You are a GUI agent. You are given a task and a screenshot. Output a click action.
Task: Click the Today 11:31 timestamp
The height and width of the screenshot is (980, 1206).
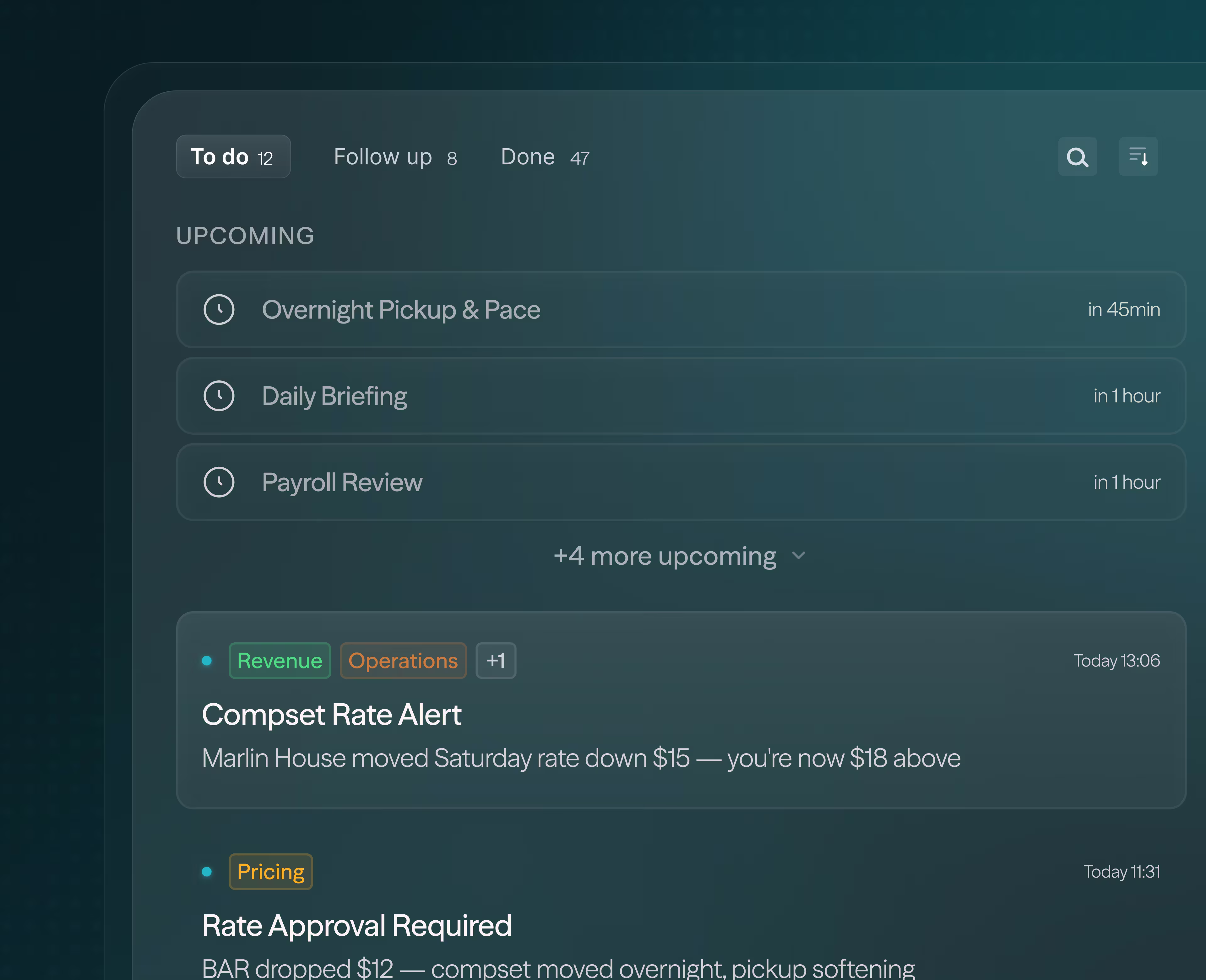tap(1122, 872)
